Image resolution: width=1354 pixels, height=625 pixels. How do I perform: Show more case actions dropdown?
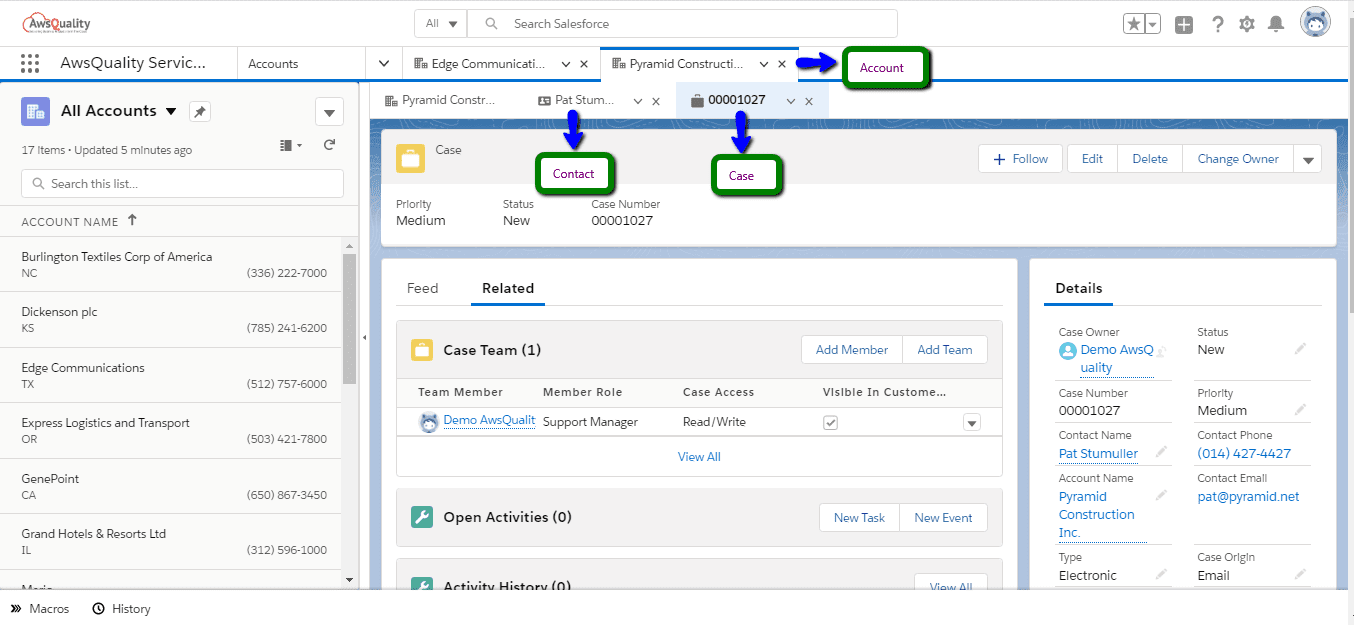click(x=1307, y=159)
